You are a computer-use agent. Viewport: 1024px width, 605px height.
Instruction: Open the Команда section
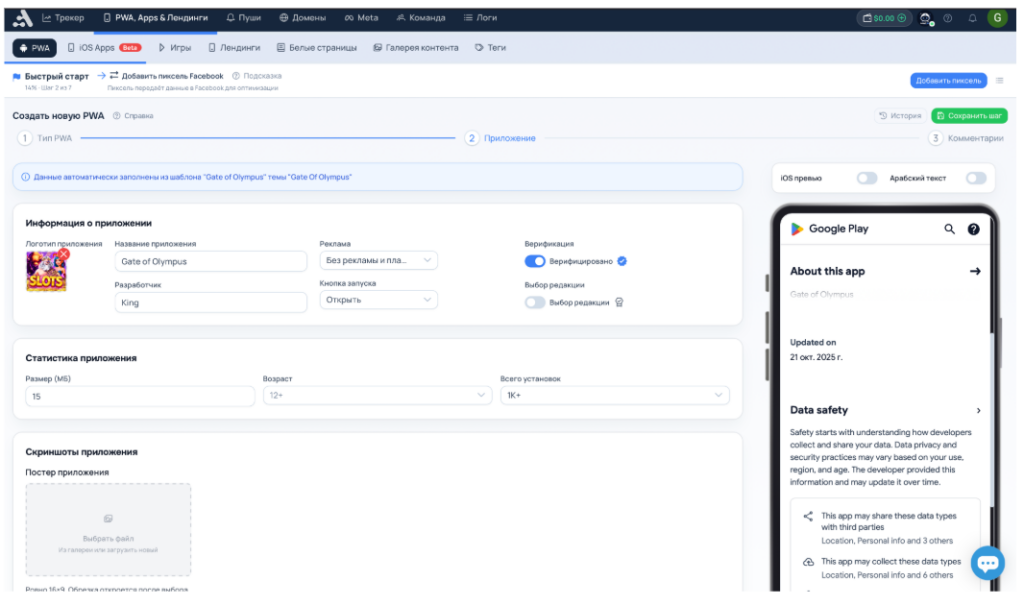(421, 18)
